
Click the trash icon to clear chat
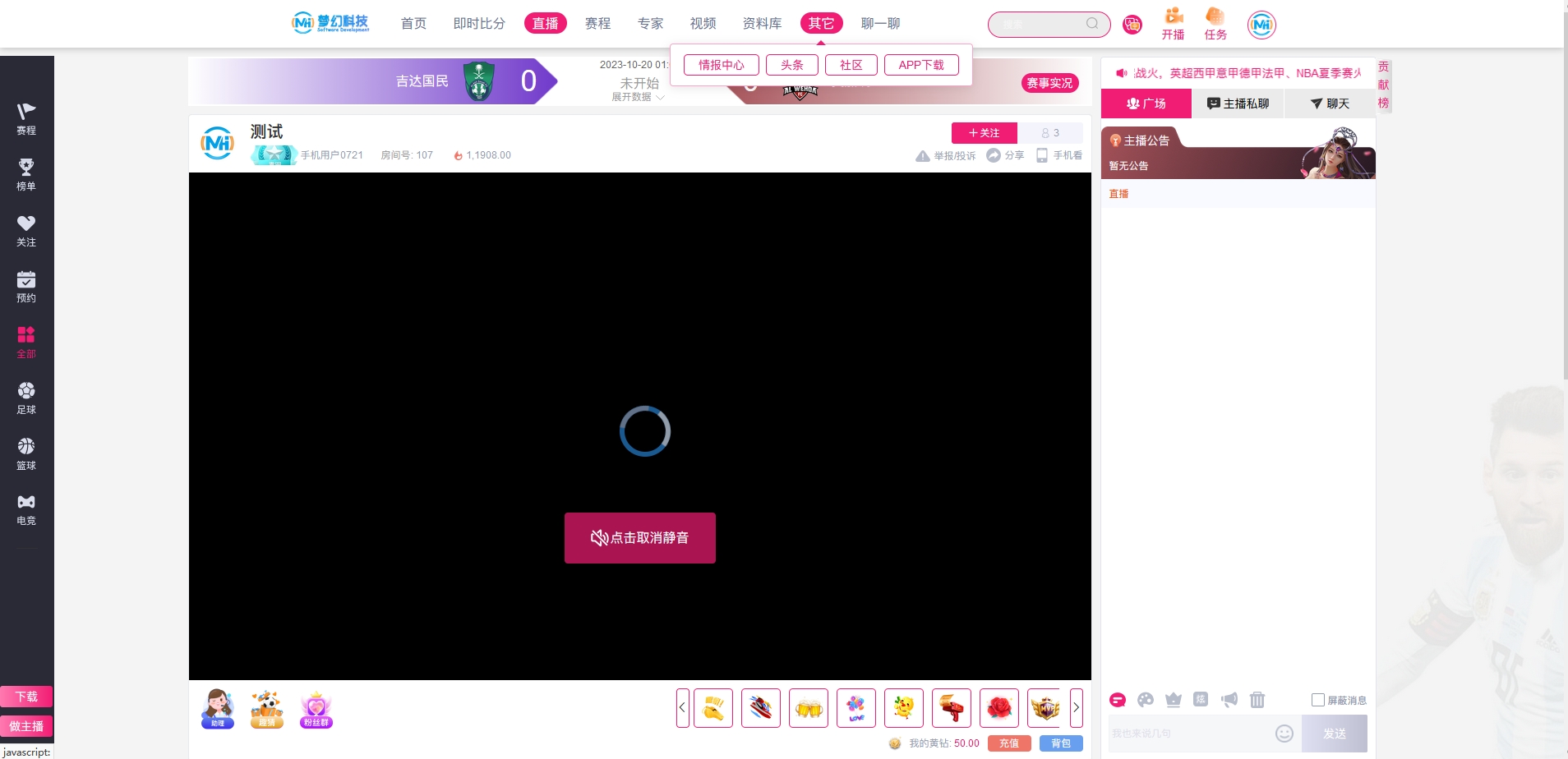coord(1257,700)
